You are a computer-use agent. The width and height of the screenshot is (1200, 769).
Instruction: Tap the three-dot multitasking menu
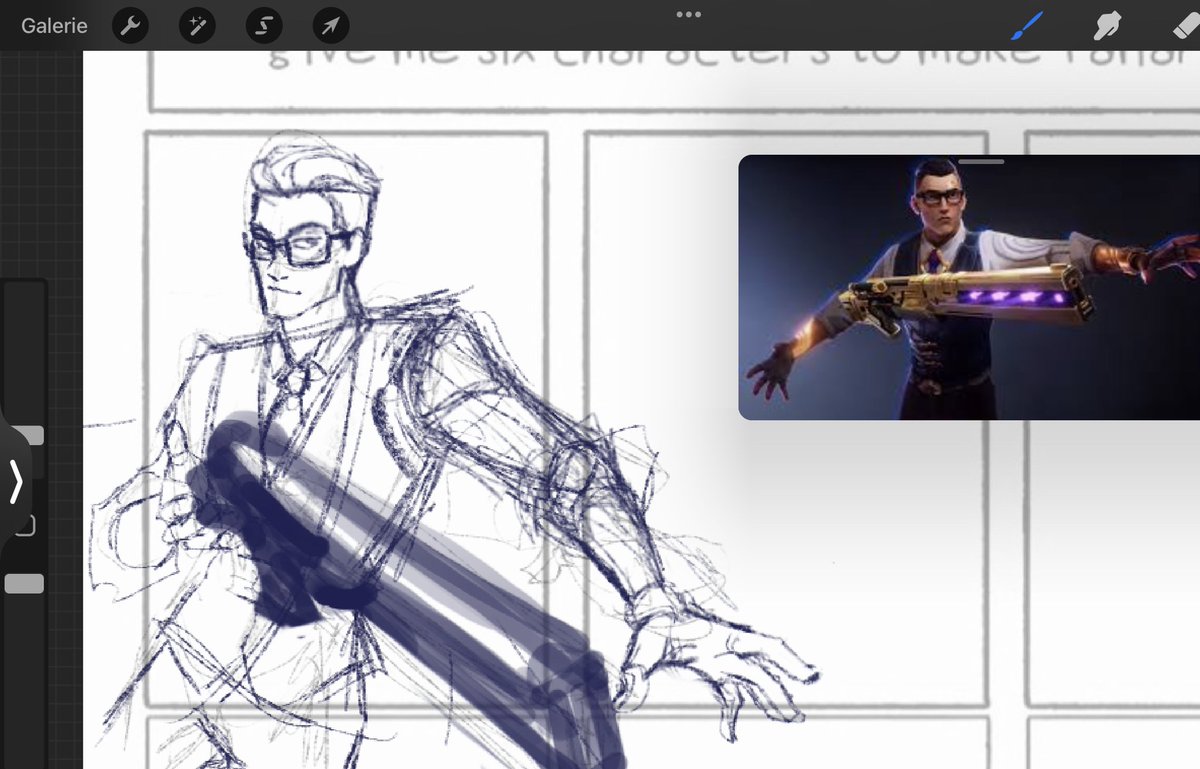(x=689, y=14)
